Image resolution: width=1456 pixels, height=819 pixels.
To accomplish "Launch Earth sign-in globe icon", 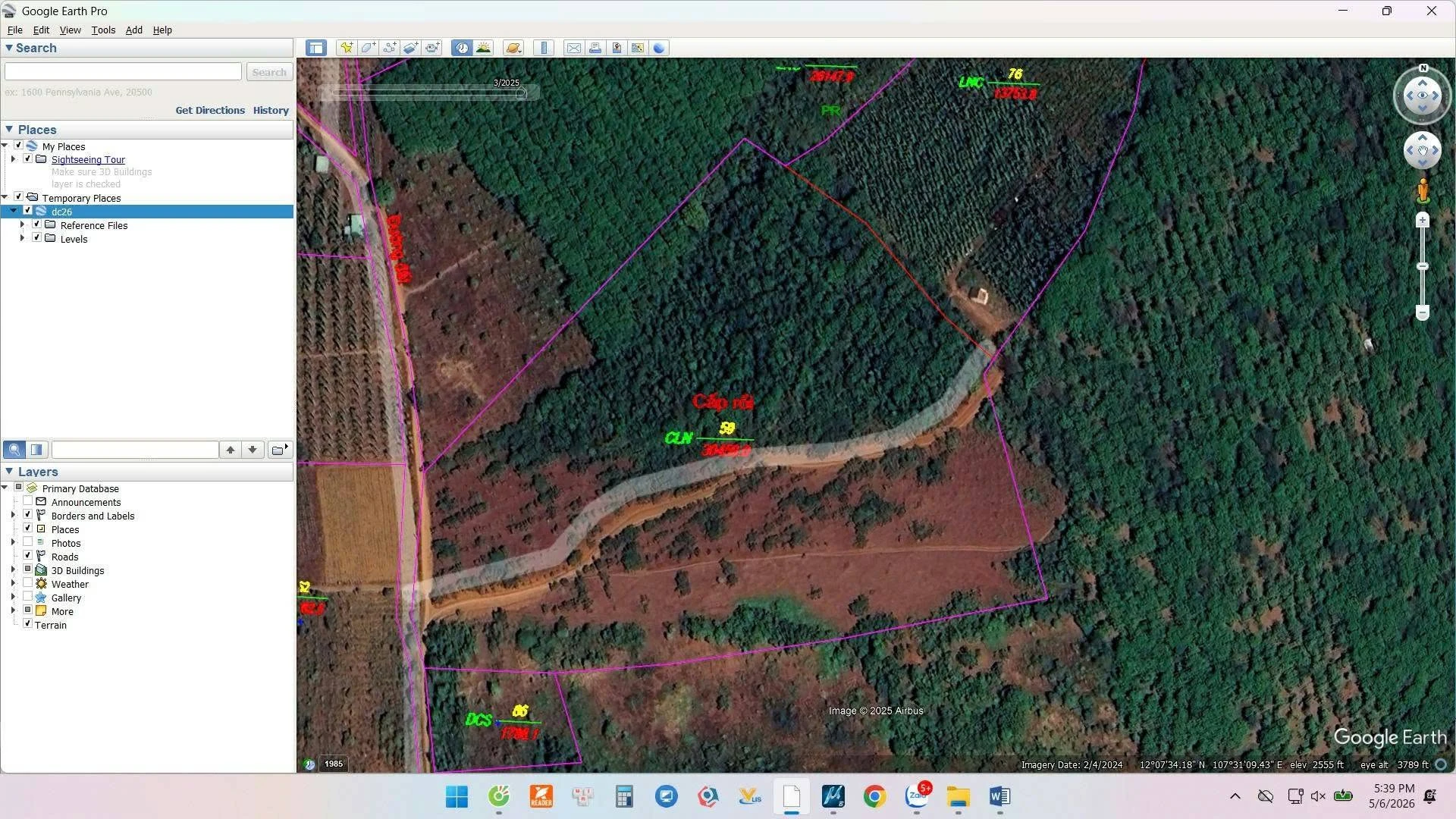I will (659, 48).
